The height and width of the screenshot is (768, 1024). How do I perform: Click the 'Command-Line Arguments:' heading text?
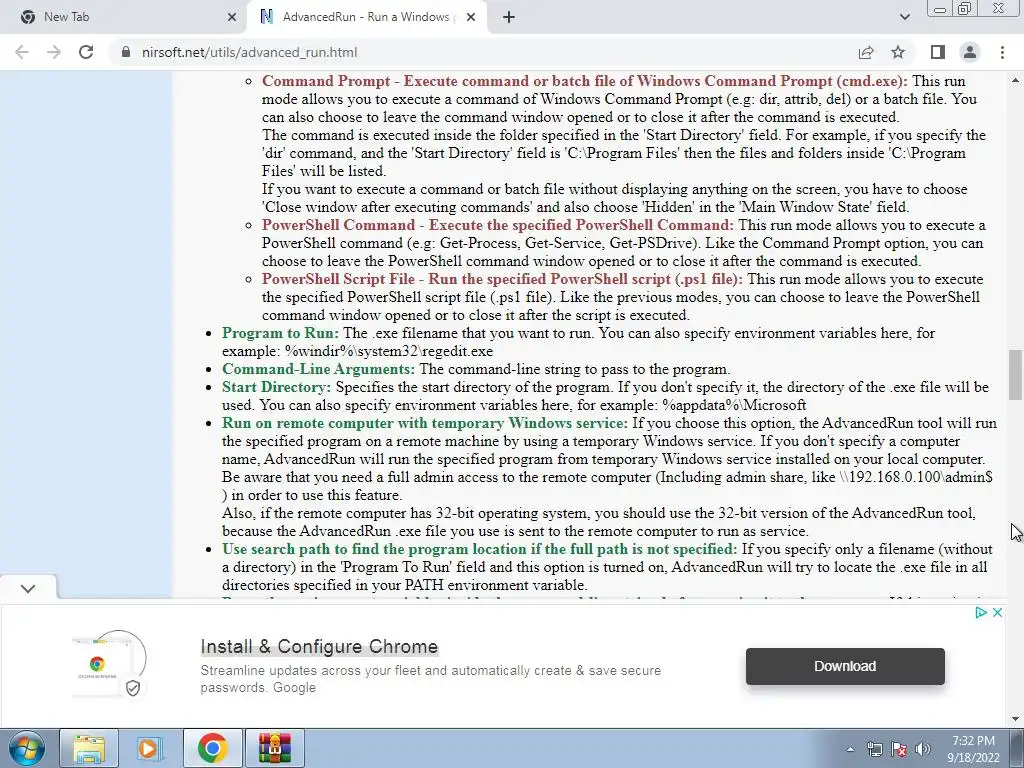pyautogui.click(x=318, y=369)
